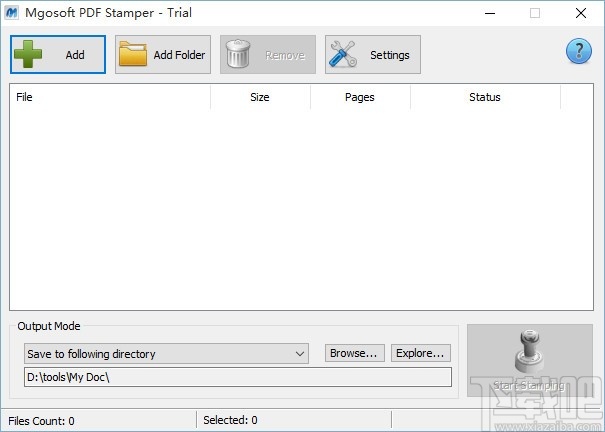Click the Selected: 0 status text

[230, 420]
